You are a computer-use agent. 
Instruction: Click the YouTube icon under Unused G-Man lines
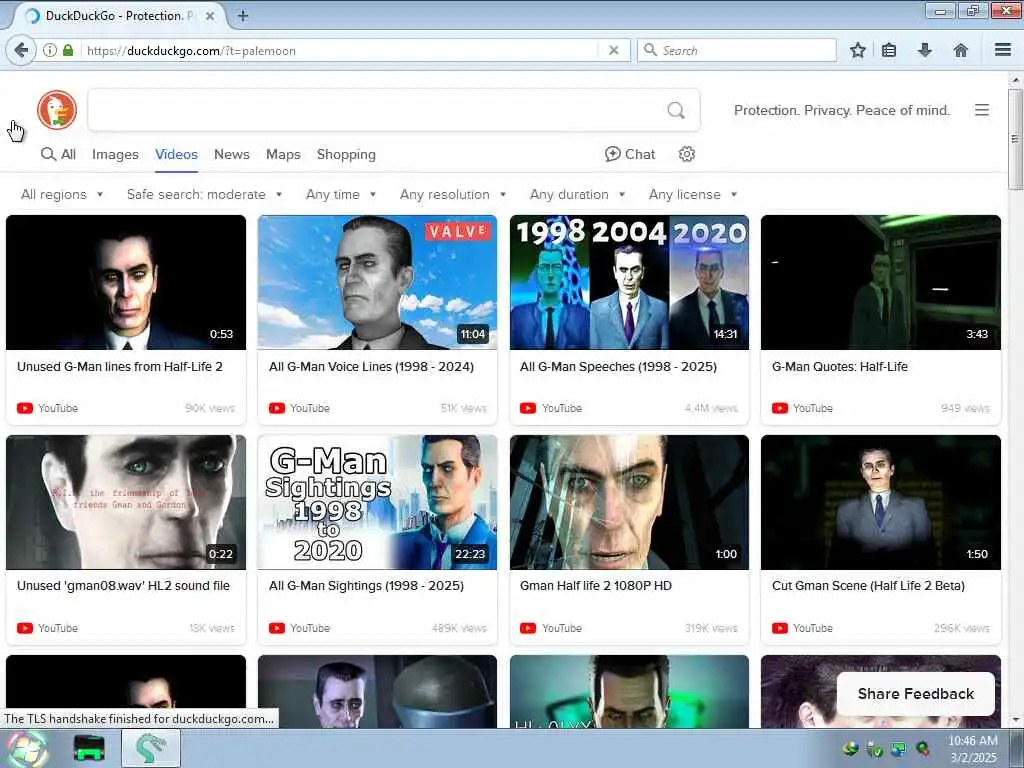pos(25,408)
